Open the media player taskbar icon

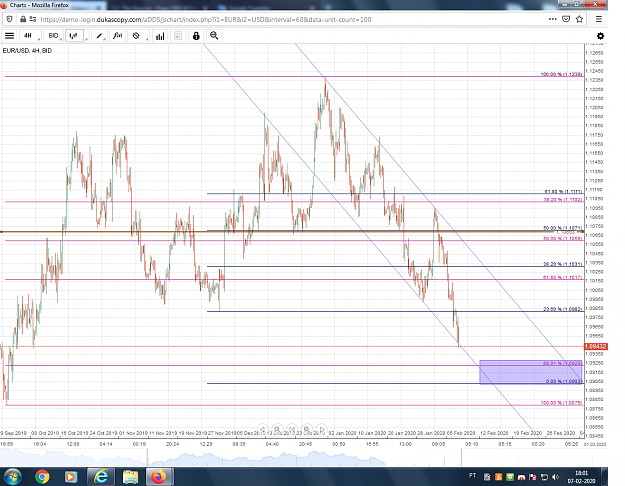70,476
